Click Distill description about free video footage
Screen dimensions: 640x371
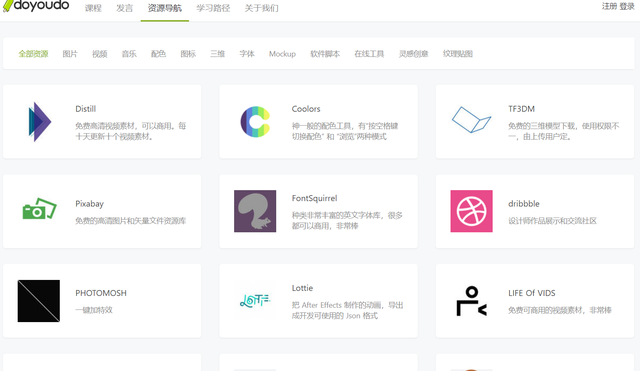pos(131,131)
